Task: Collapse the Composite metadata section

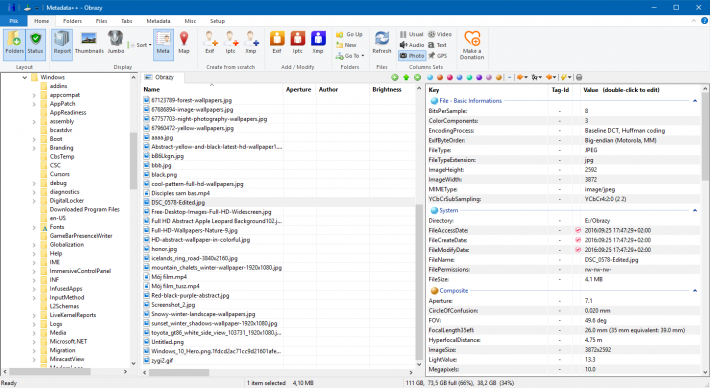Action: [695, 291]
